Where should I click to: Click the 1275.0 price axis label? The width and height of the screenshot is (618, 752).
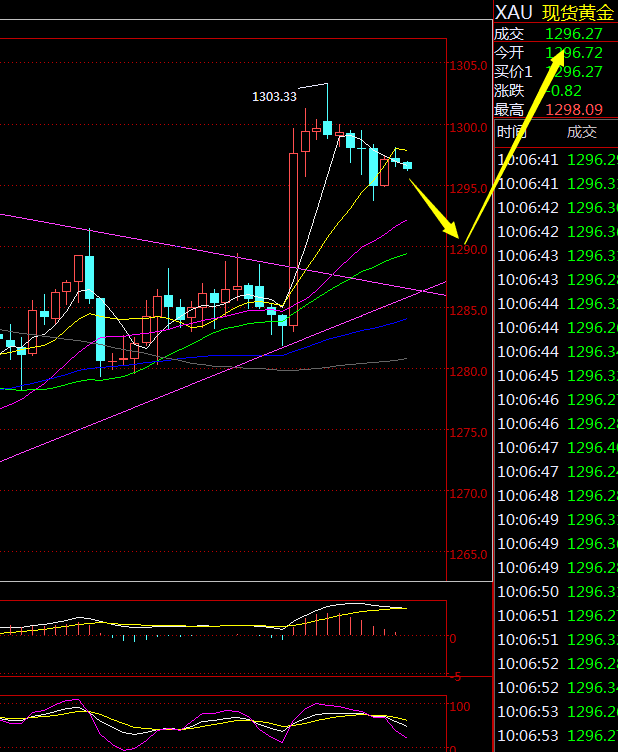(x=468, y=433)
